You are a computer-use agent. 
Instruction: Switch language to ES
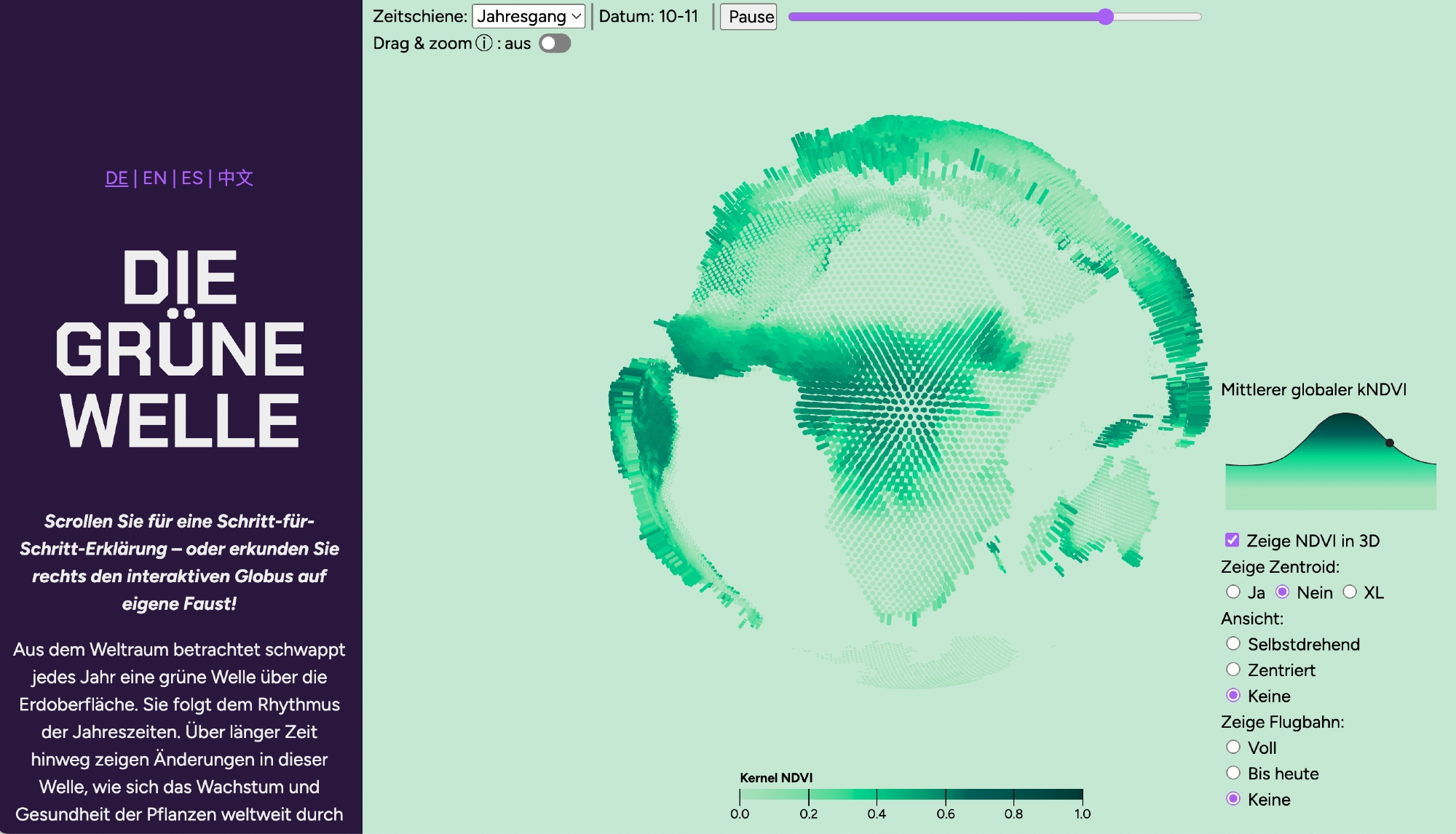click(x=192, y=178)
